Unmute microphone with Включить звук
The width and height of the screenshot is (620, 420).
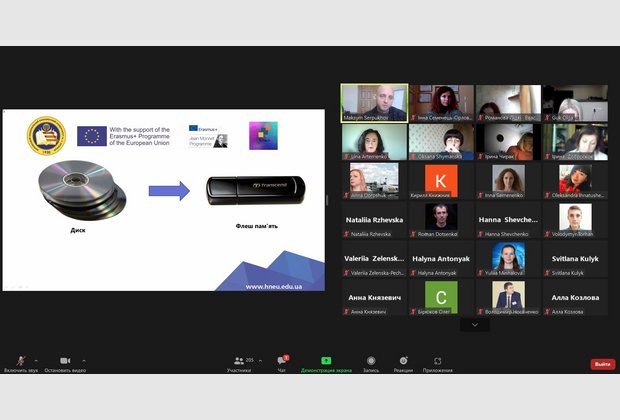tap(21, 364)
